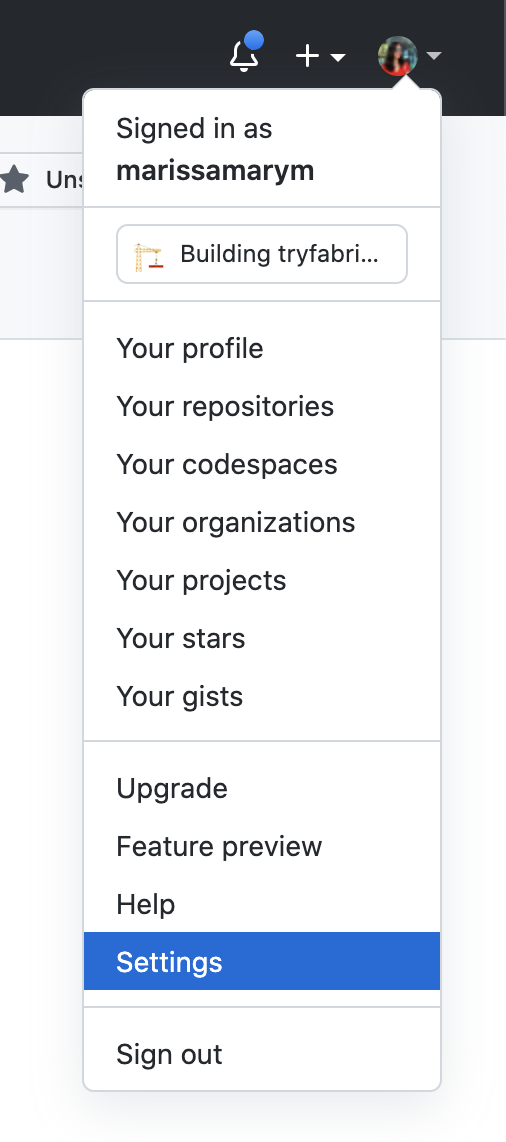The height and width of the screenshot is (1142, 506).
Task: Select the highlighted Settings item
Action: tap(262, 961)
